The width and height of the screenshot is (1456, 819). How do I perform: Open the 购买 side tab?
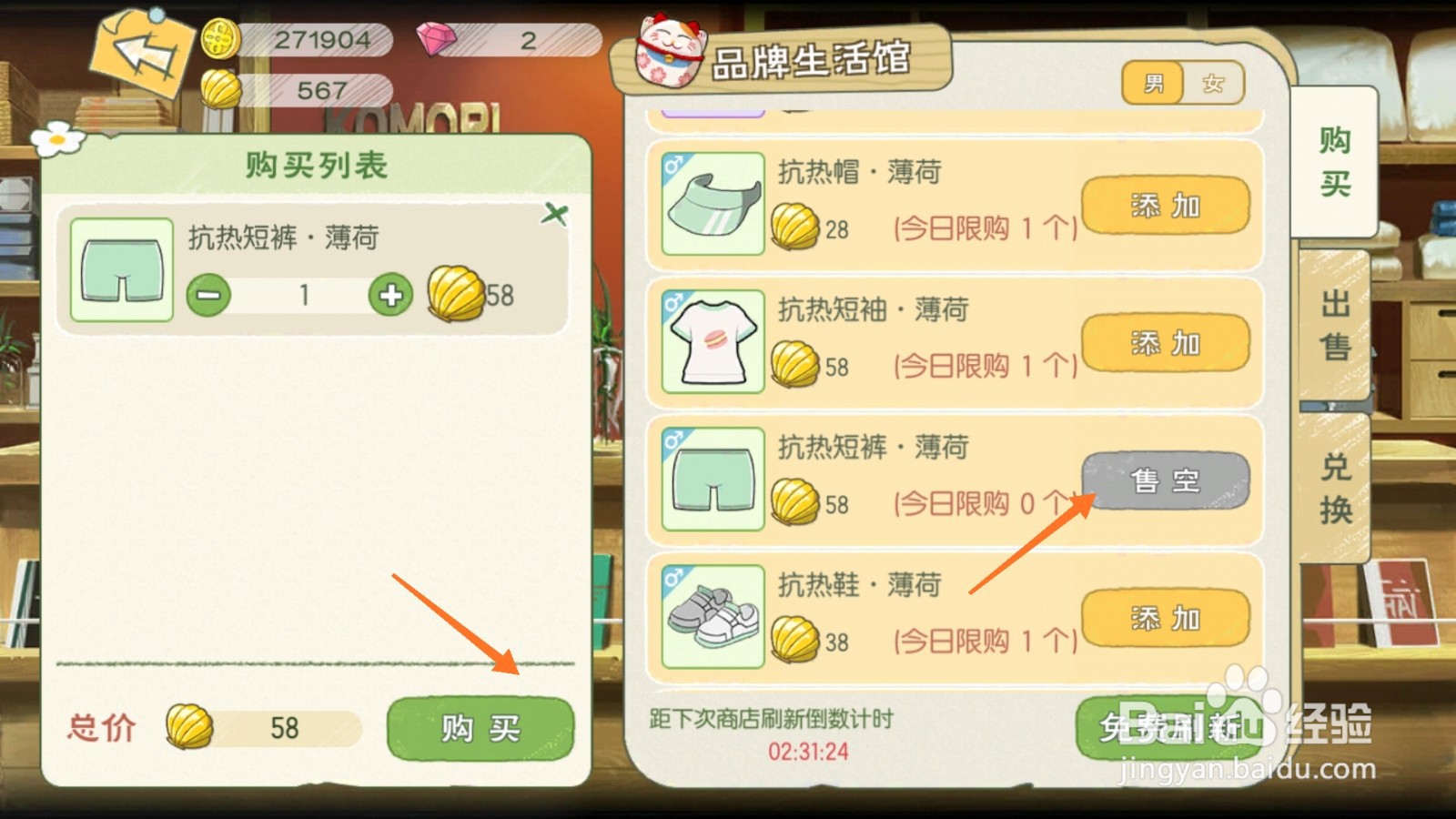(1335, 162)
